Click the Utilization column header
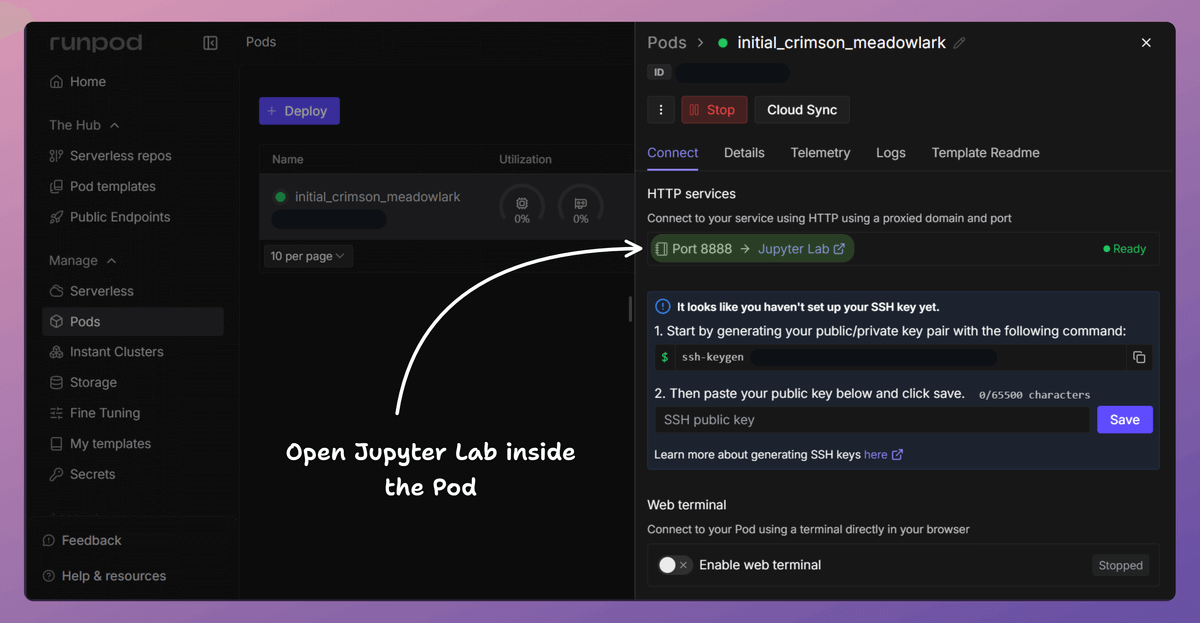The height and width of the screenshot is (623, 1200). pyautogui.click(x=525, y=159)
